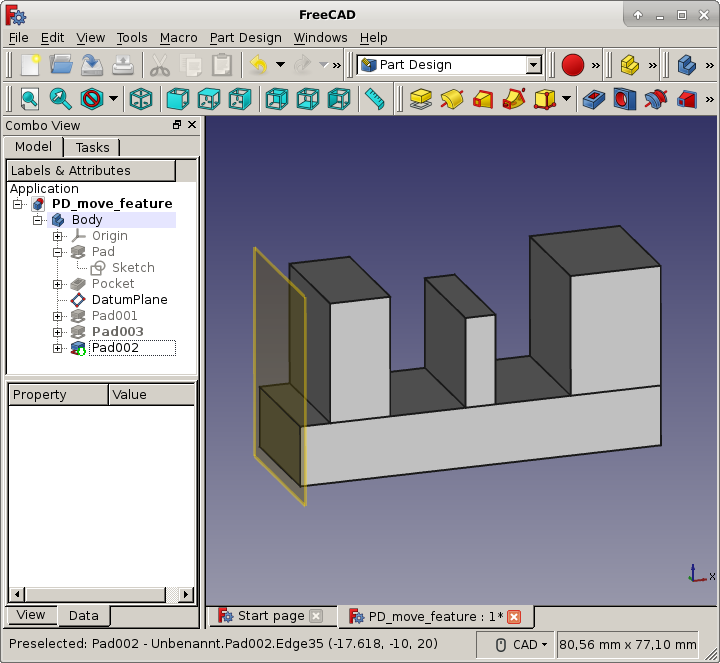Set top view cube icon
The image size is (720, 663).
point(209,99)
